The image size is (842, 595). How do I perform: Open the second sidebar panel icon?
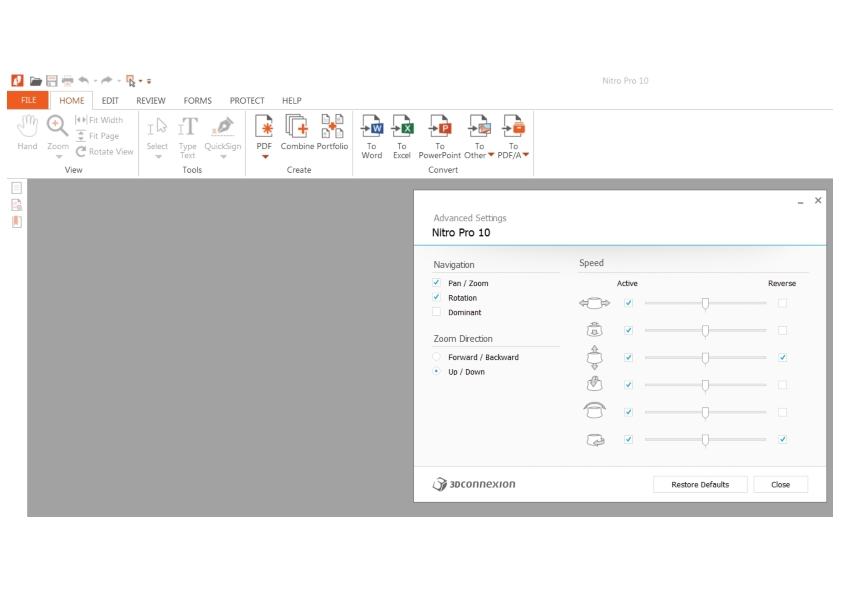pos(17,205)
